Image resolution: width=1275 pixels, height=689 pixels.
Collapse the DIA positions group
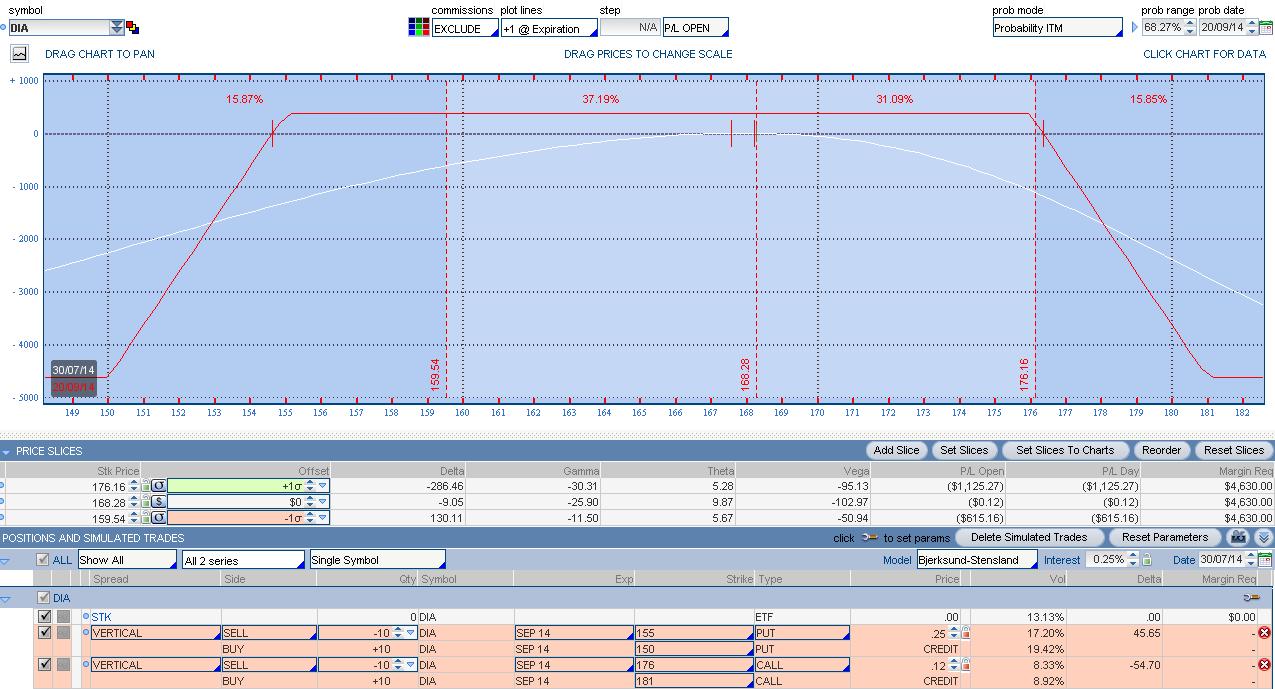[x=6, y=598]
